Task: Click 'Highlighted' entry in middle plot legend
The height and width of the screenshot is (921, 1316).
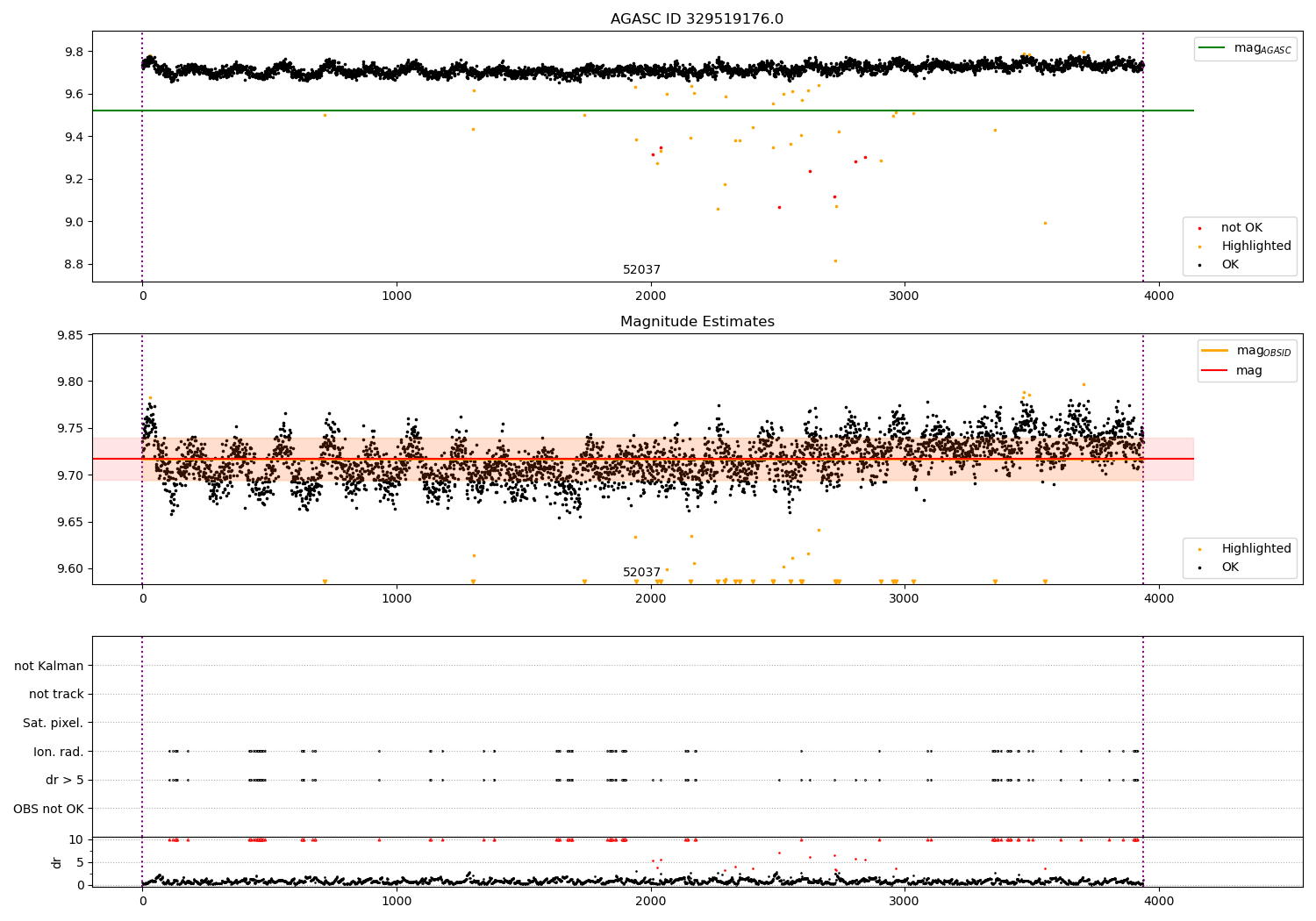Action: coord(1256,549)
